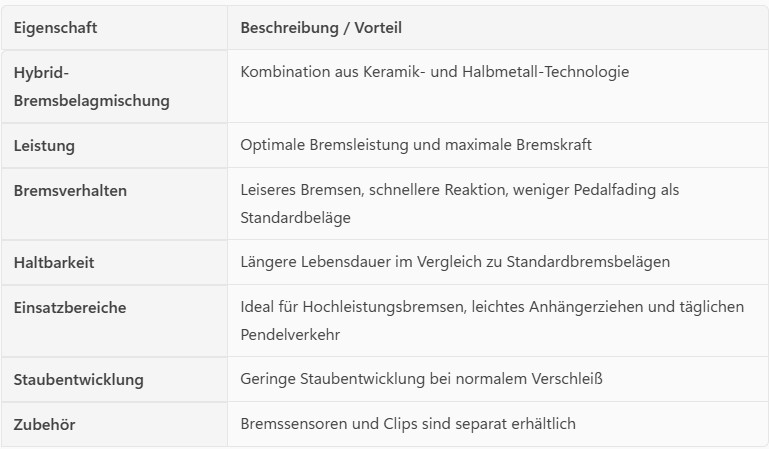Click the Beschreibung / Vorteil column header
769x449 pixels.
coord(320,28)
